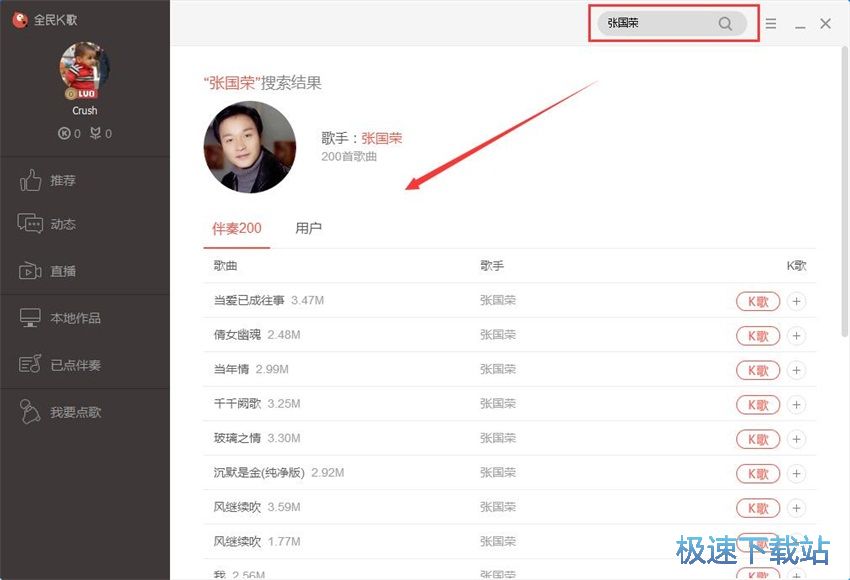
Task: Open 直播 live video sidebar item
Action: (x=47, y=271)
